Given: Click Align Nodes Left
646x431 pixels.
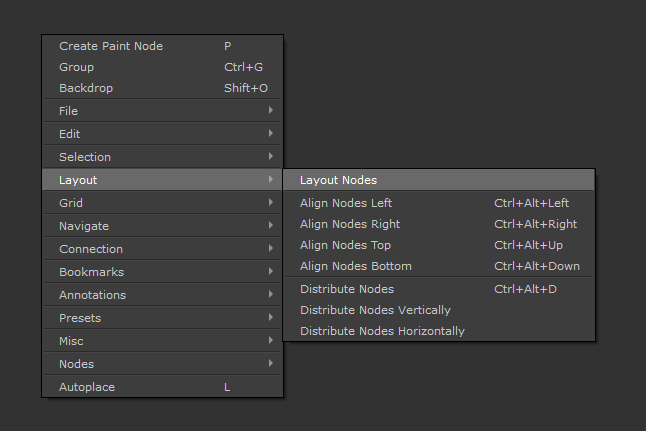Looking at the screenshot, I should (346, 203).
